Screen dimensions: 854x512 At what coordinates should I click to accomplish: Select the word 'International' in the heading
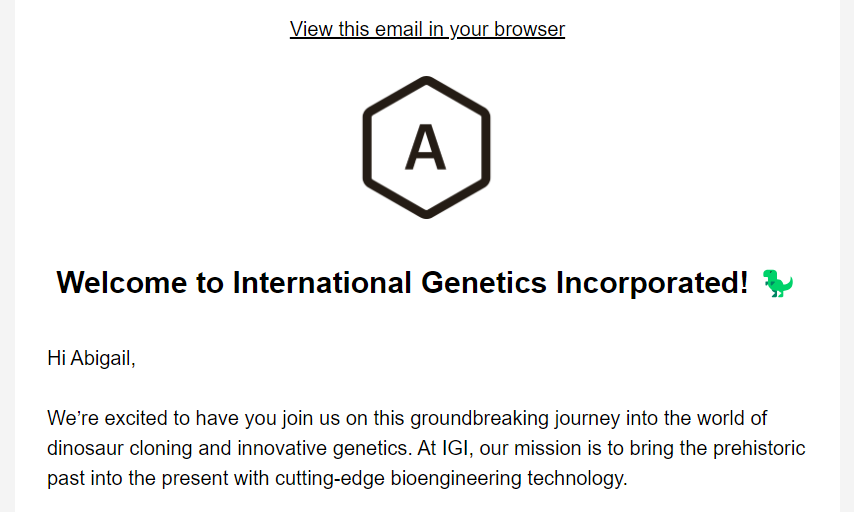(322, 283)
